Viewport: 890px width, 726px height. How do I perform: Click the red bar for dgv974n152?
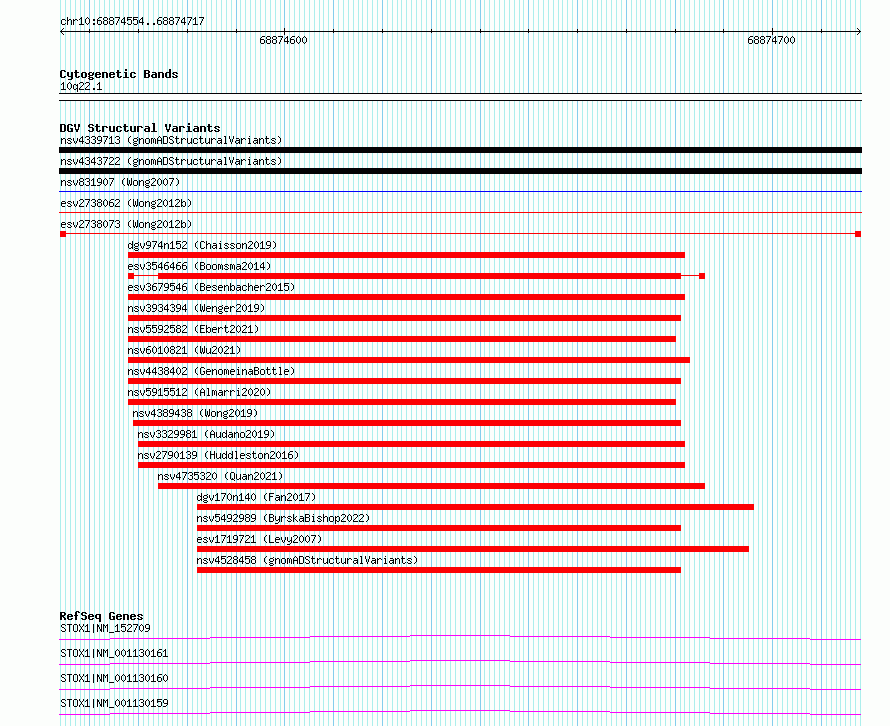point(406,255)
